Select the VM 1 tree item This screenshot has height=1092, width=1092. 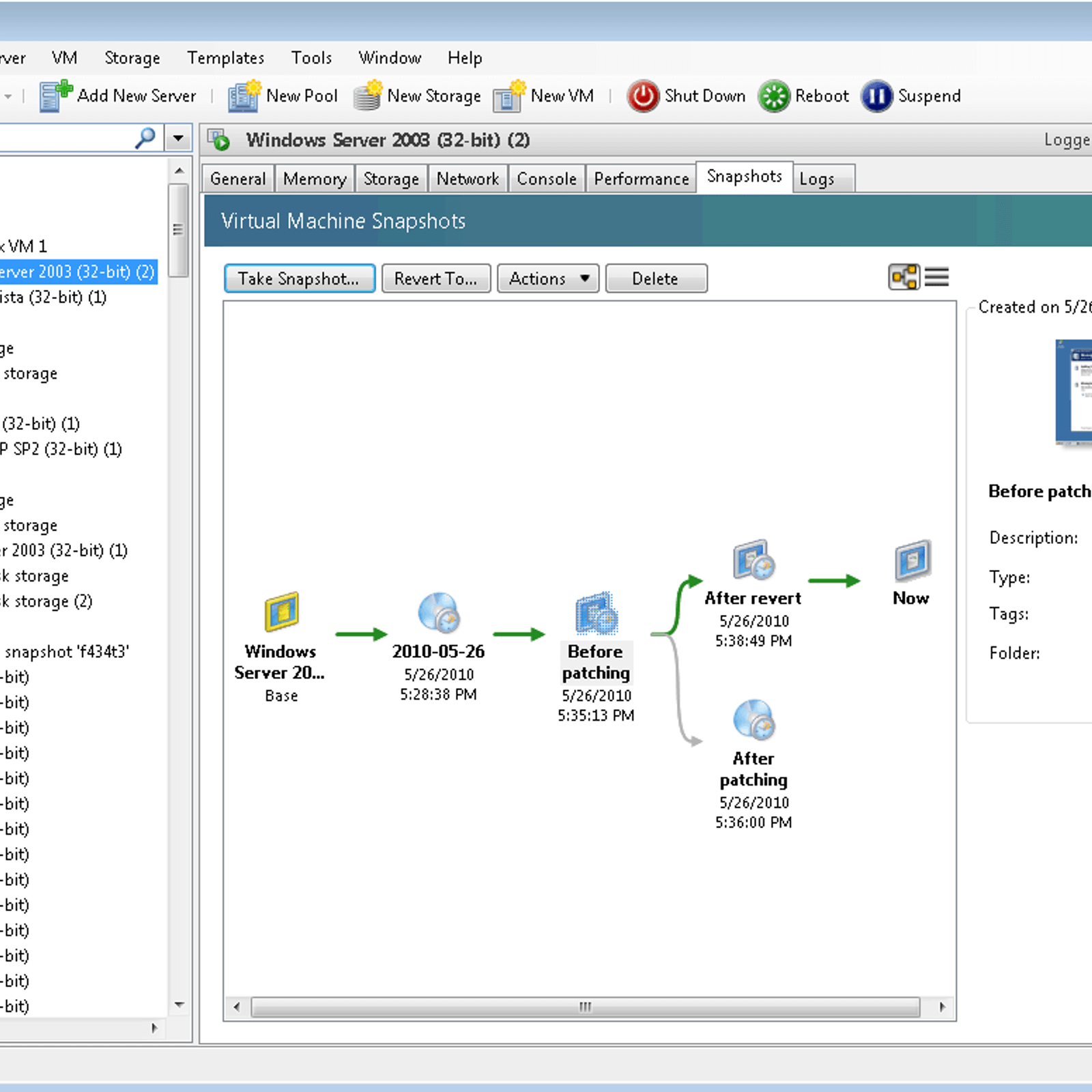(x=25, y=246)
